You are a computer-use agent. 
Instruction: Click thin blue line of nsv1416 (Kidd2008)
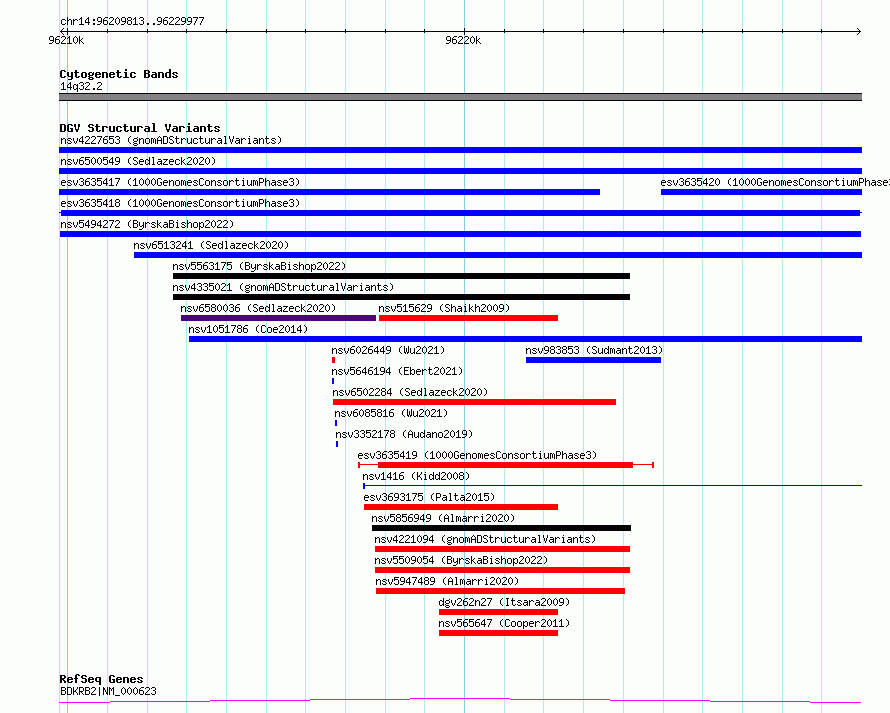pos(612,486)
